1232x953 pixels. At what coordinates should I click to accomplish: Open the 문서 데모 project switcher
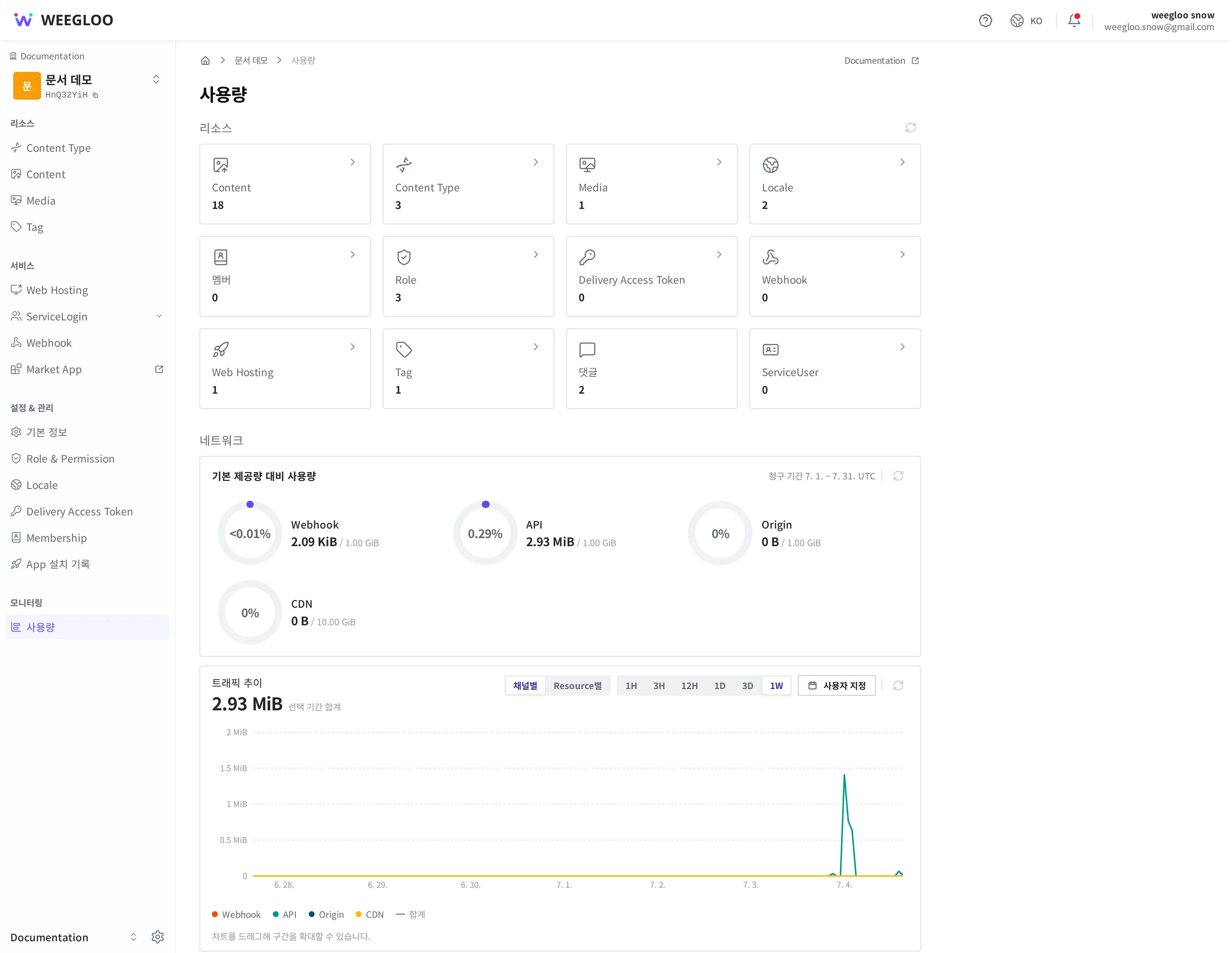point(156,80)
